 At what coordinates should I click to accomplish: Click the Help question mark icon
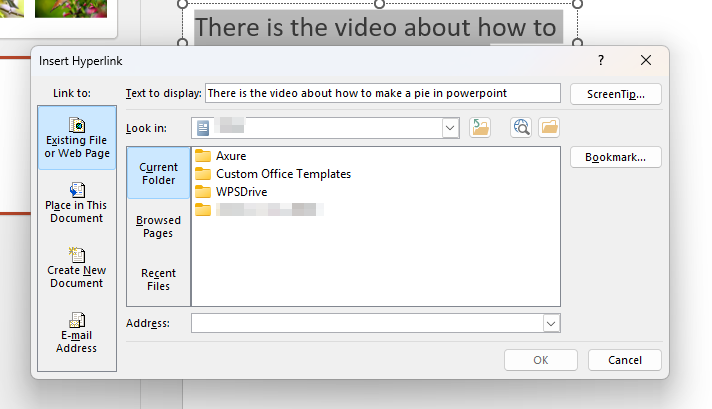coord(600,60)
